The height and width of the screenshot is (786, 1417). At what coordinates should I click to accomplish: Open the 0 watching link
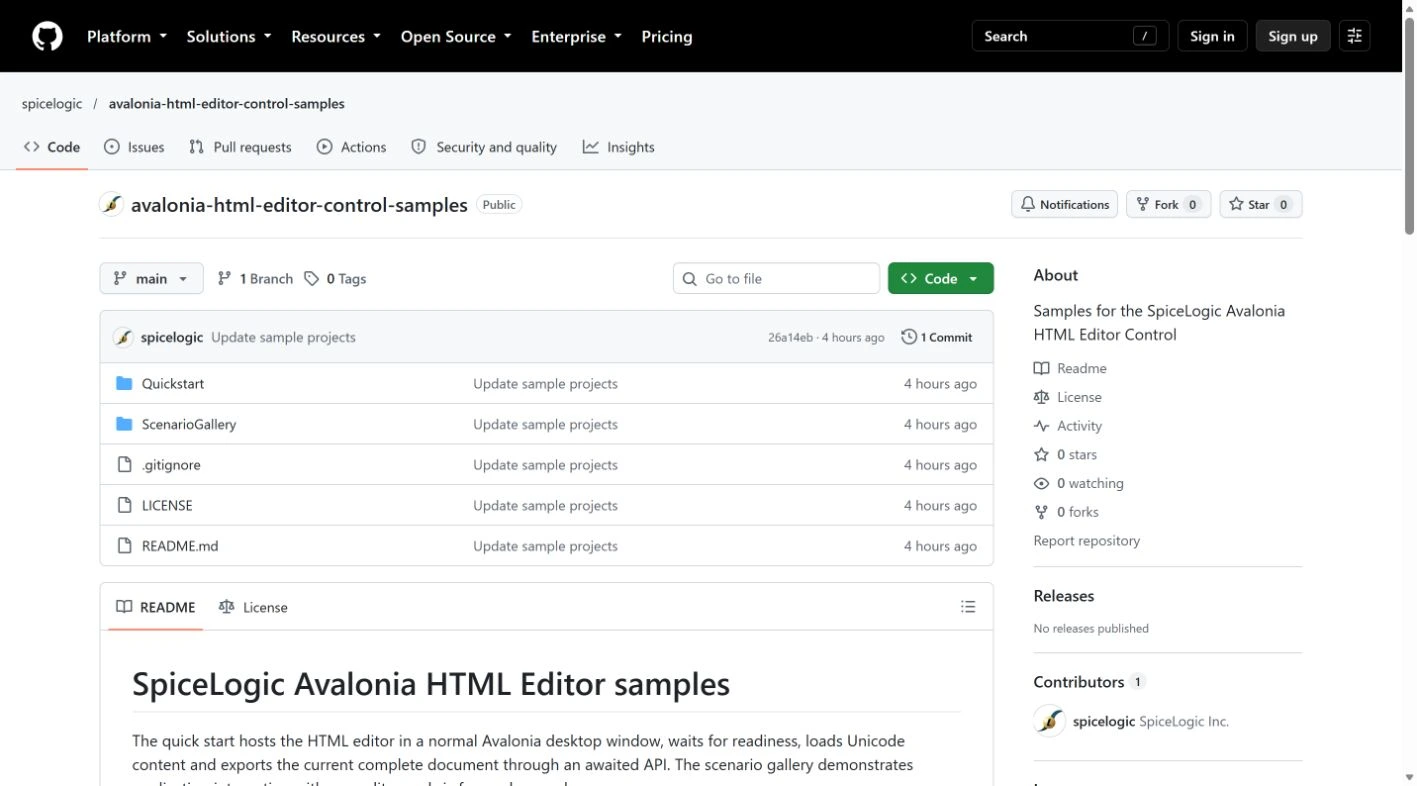click(x=1079, y=483)
